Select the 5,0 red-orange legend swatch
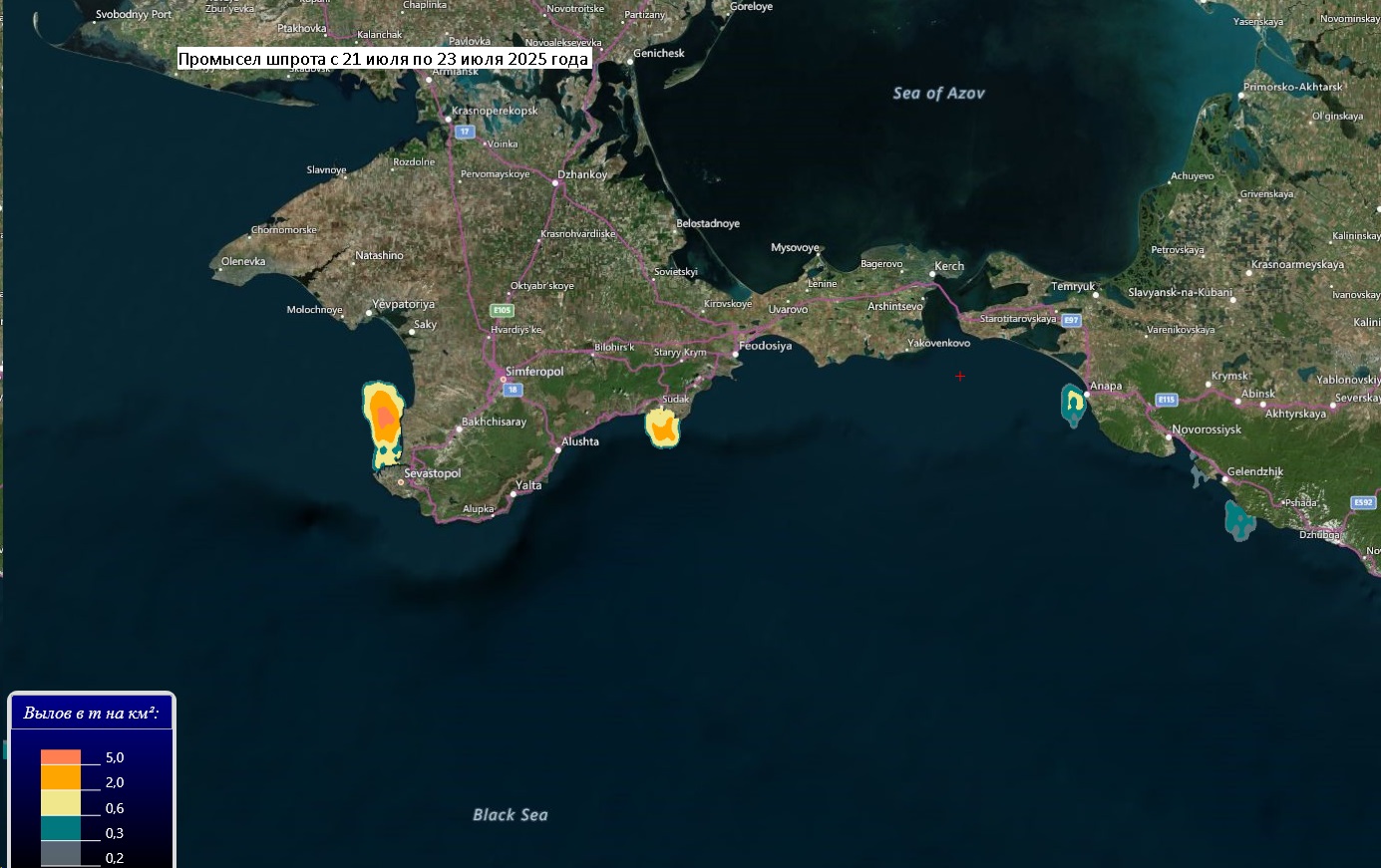The height and width of the screenshot is (868, 1381). 61,756
